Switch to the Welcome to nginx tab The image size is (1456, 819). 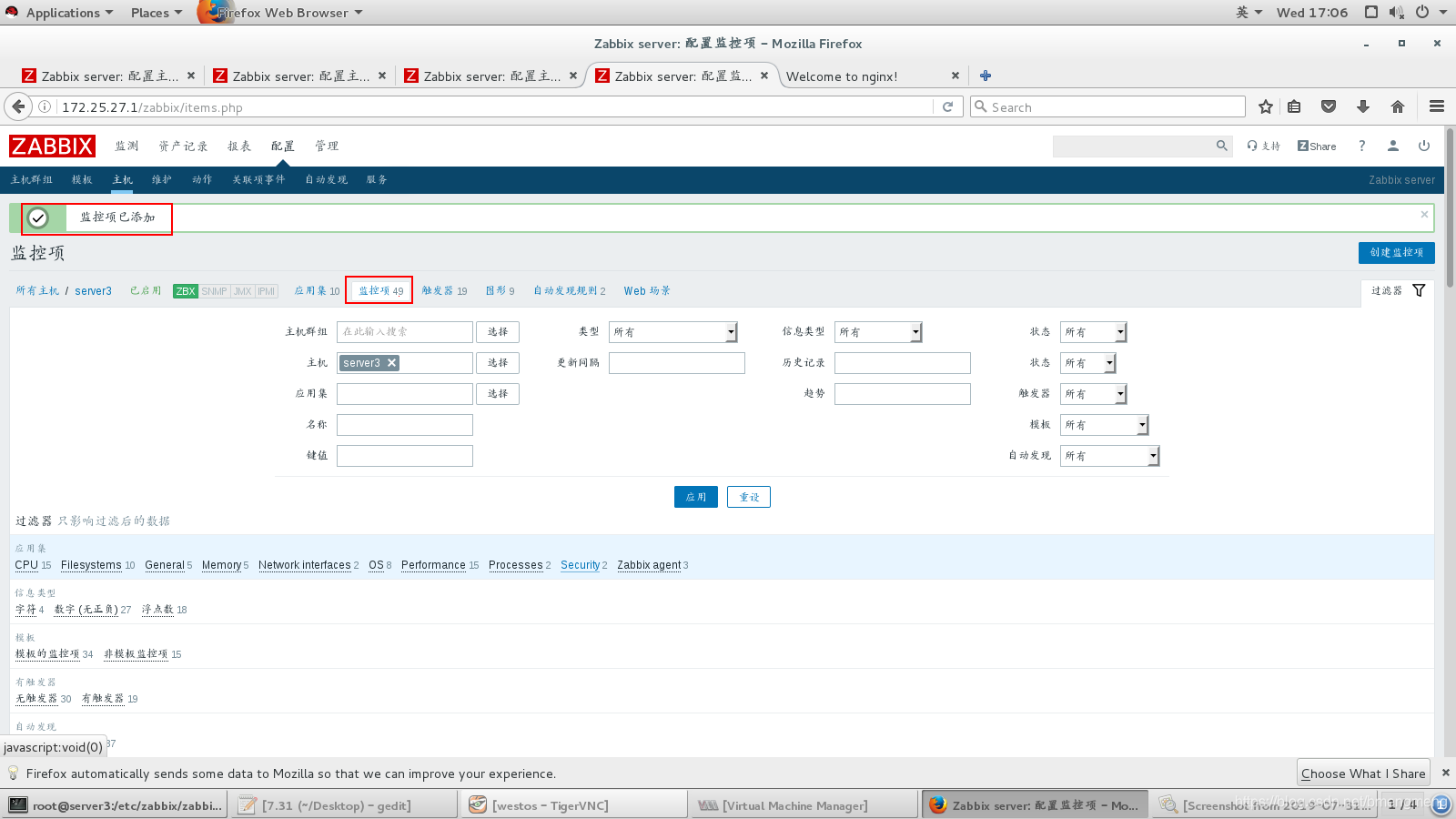pos(864,76)
